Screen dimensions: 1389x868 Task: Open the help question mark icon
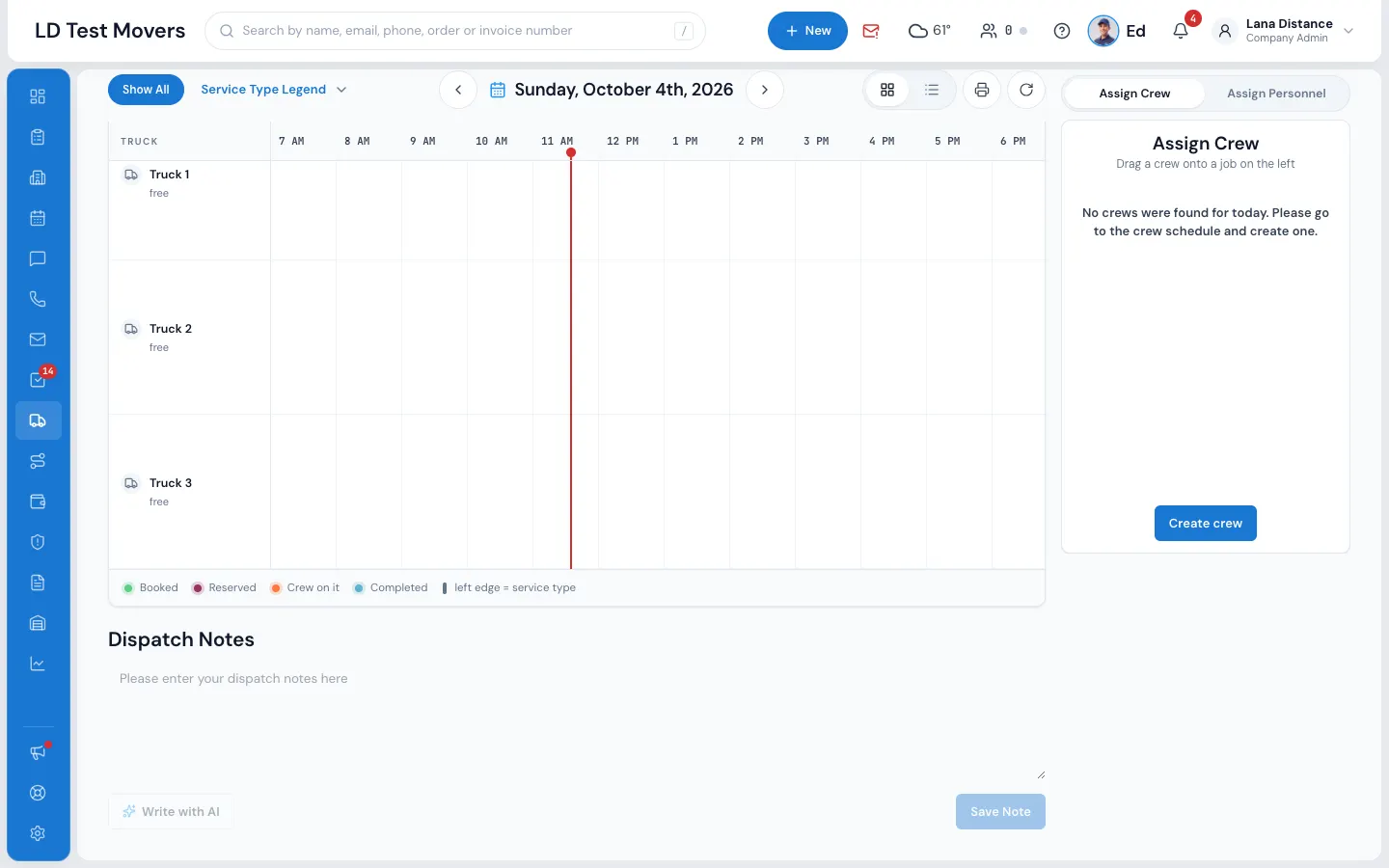click(x=1062, y=31)
